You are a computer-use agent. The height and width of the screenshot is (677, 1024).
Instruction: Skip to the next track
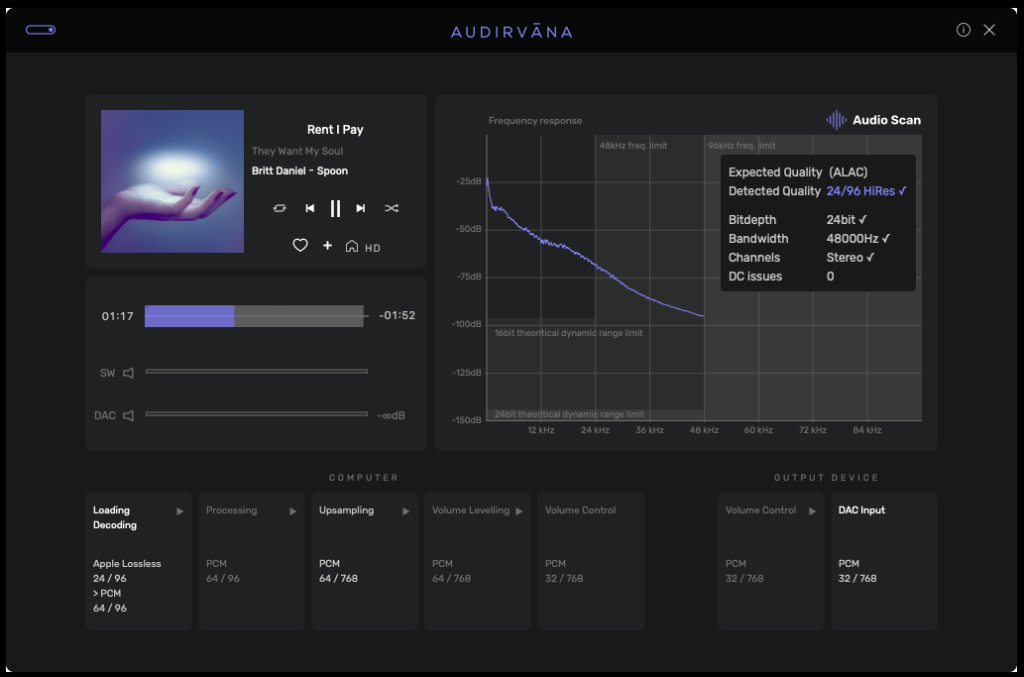pos(361,208)
